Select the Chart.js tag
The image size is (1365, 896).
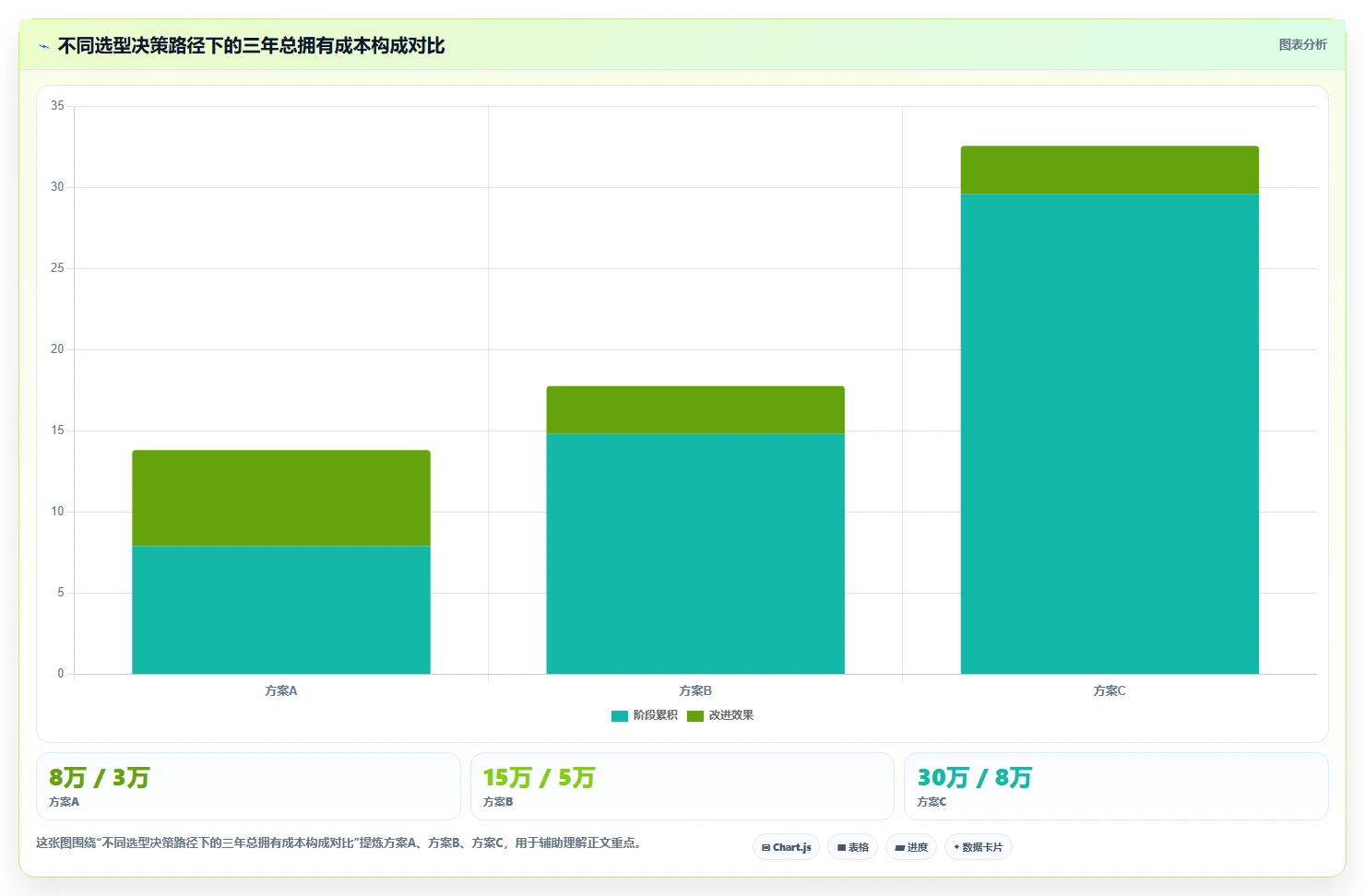pos(786,847)
